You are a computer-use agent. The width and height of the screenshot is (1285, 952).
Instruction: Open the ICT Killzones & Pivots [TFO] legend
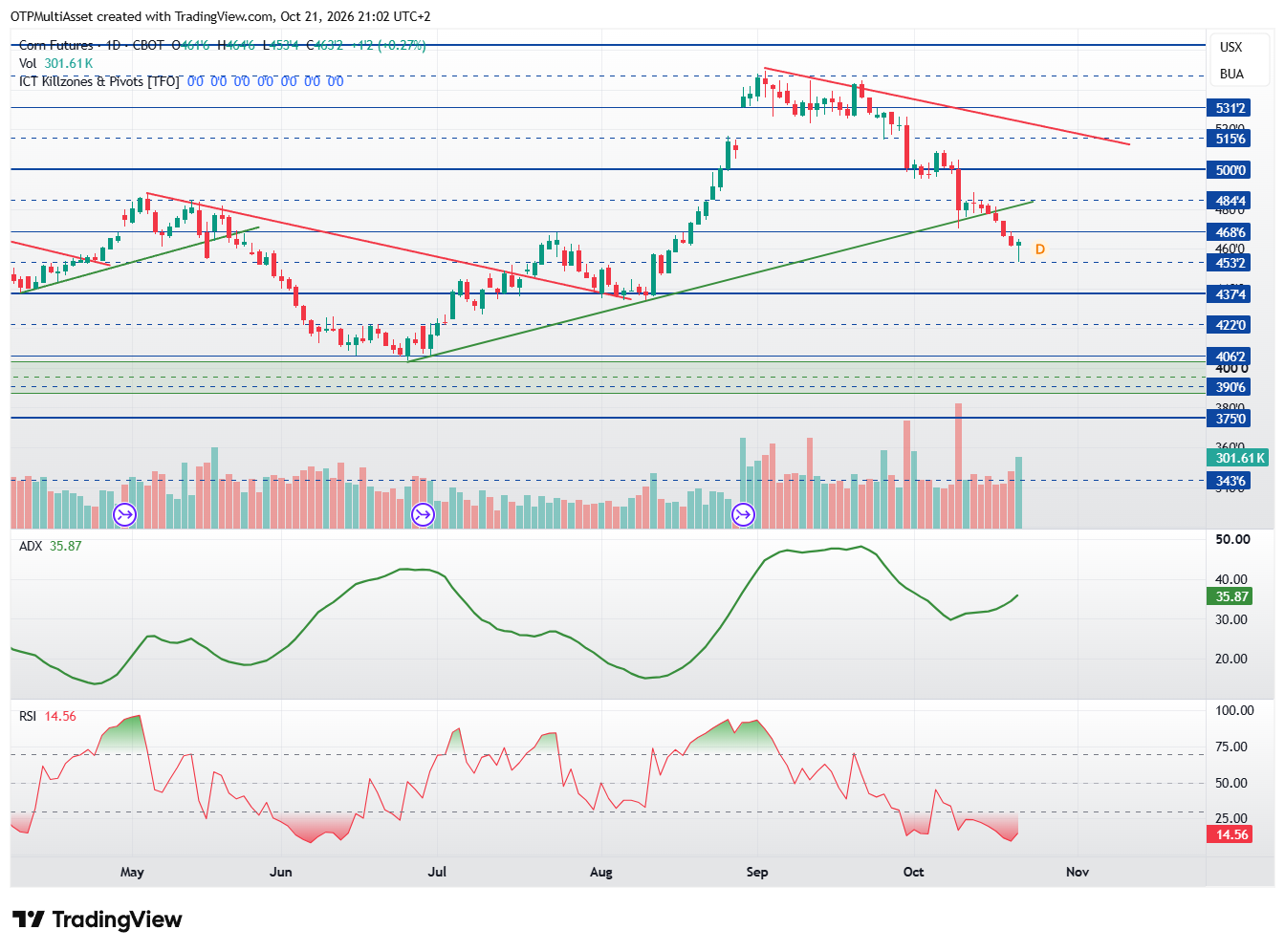click(99, 81)
